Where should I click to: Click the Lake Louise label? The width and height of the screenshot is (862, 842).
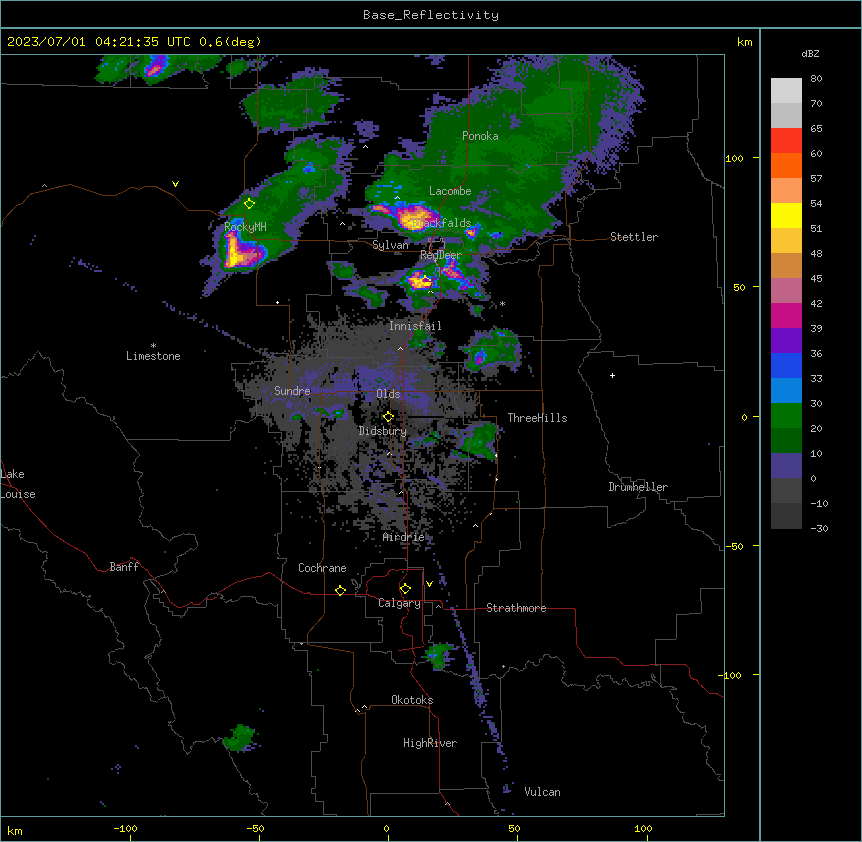pyautogui.click(x=16, y=484)
